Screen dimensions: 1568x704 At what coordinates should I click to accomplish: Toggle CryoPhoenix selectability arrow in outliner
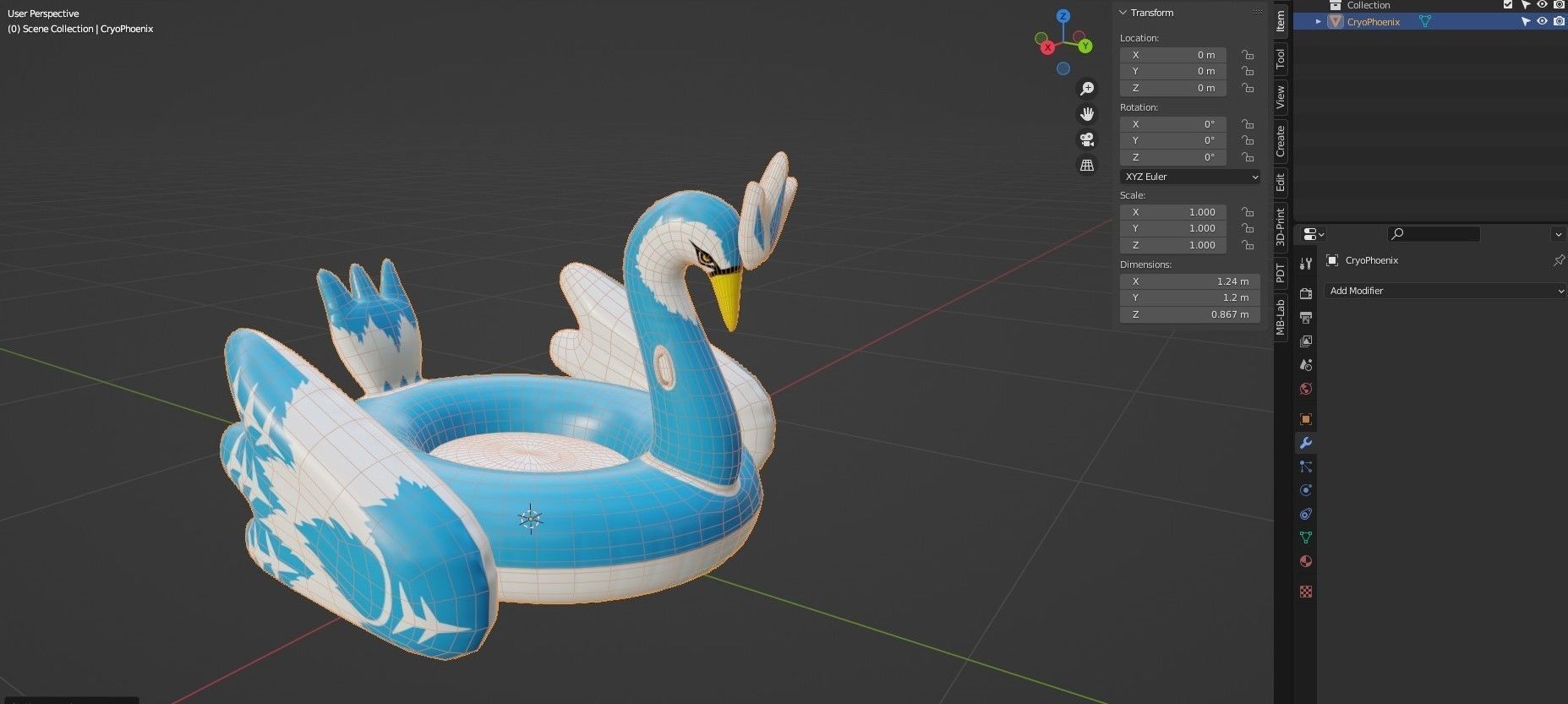coord(1526,22)
